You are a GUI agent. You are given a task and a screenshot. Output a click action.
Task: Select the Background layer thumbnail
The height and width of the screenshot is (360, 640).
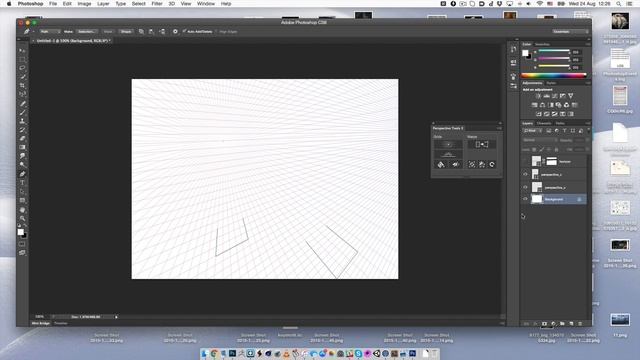pos(537,199)
